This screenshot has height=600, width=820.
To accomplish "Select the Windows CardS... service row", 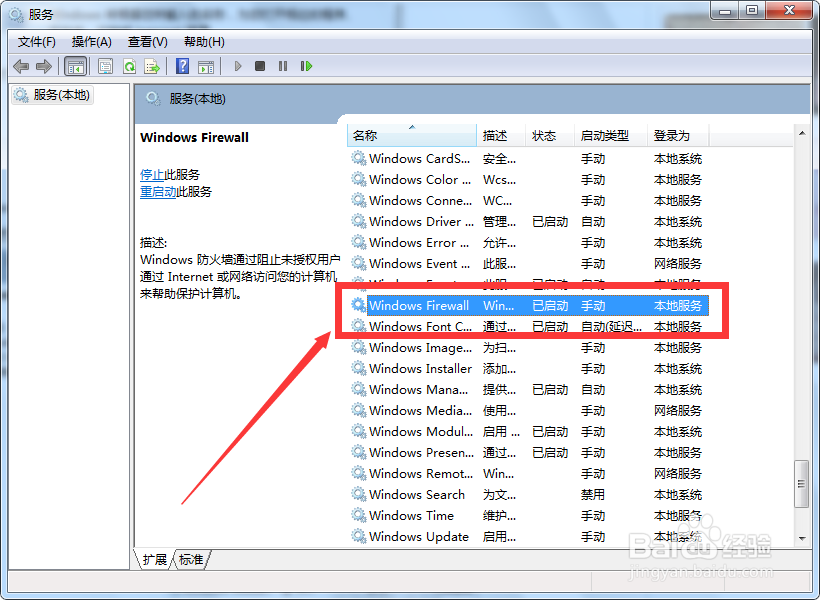I will click(x=528, y=159).
